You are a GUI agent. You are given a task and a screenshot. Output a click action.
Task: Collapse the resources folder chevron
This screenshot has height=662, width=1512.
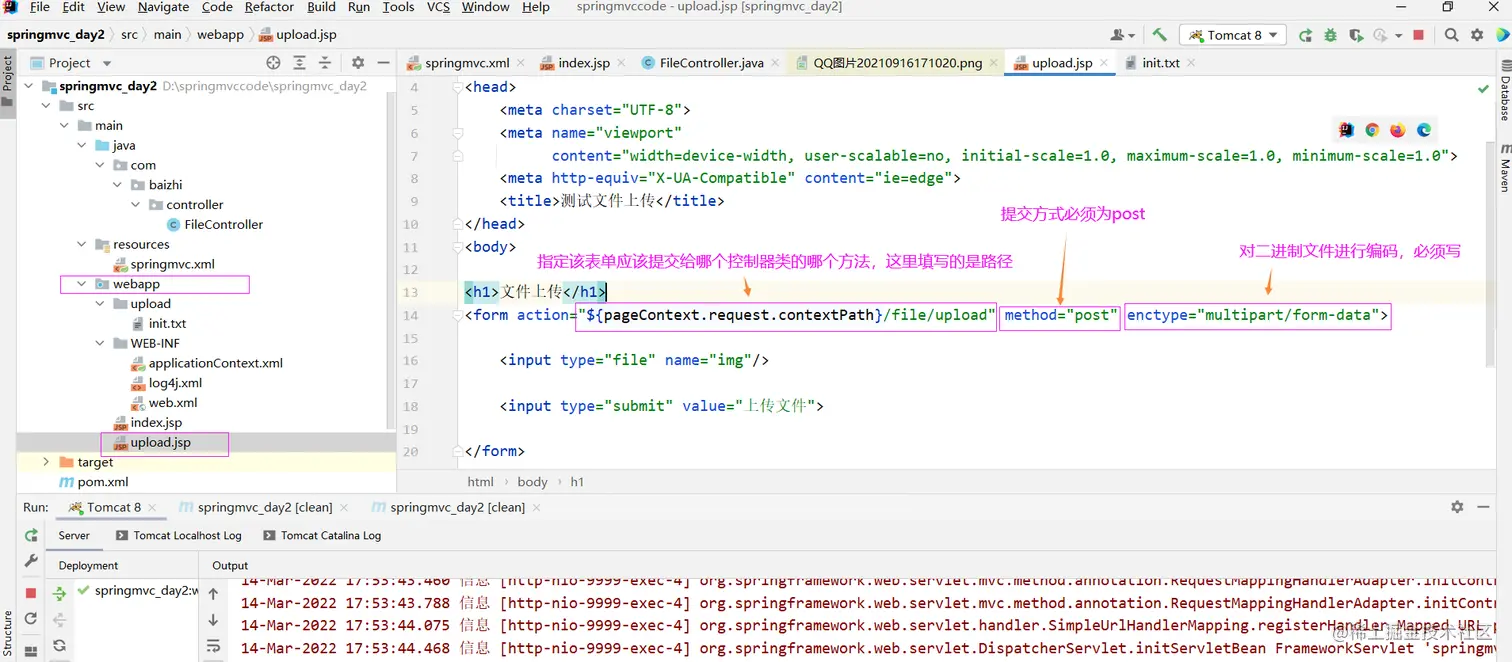[x=82, y=244]
